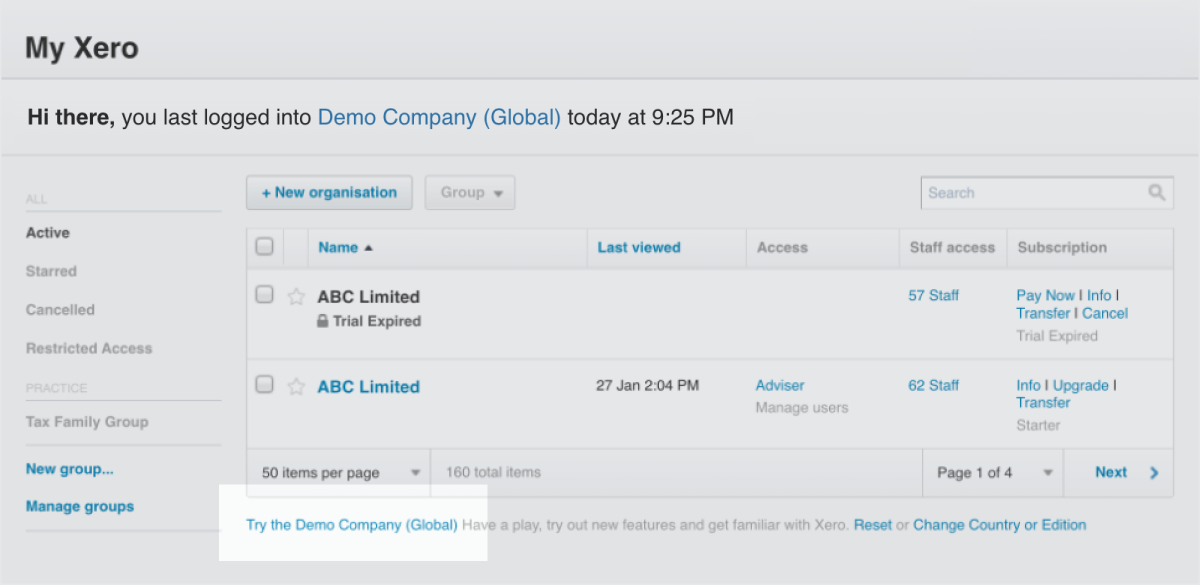Check the box for trial-expired ABC Limited
This screenshot has height=586, width=1201.
coord(264,295)
